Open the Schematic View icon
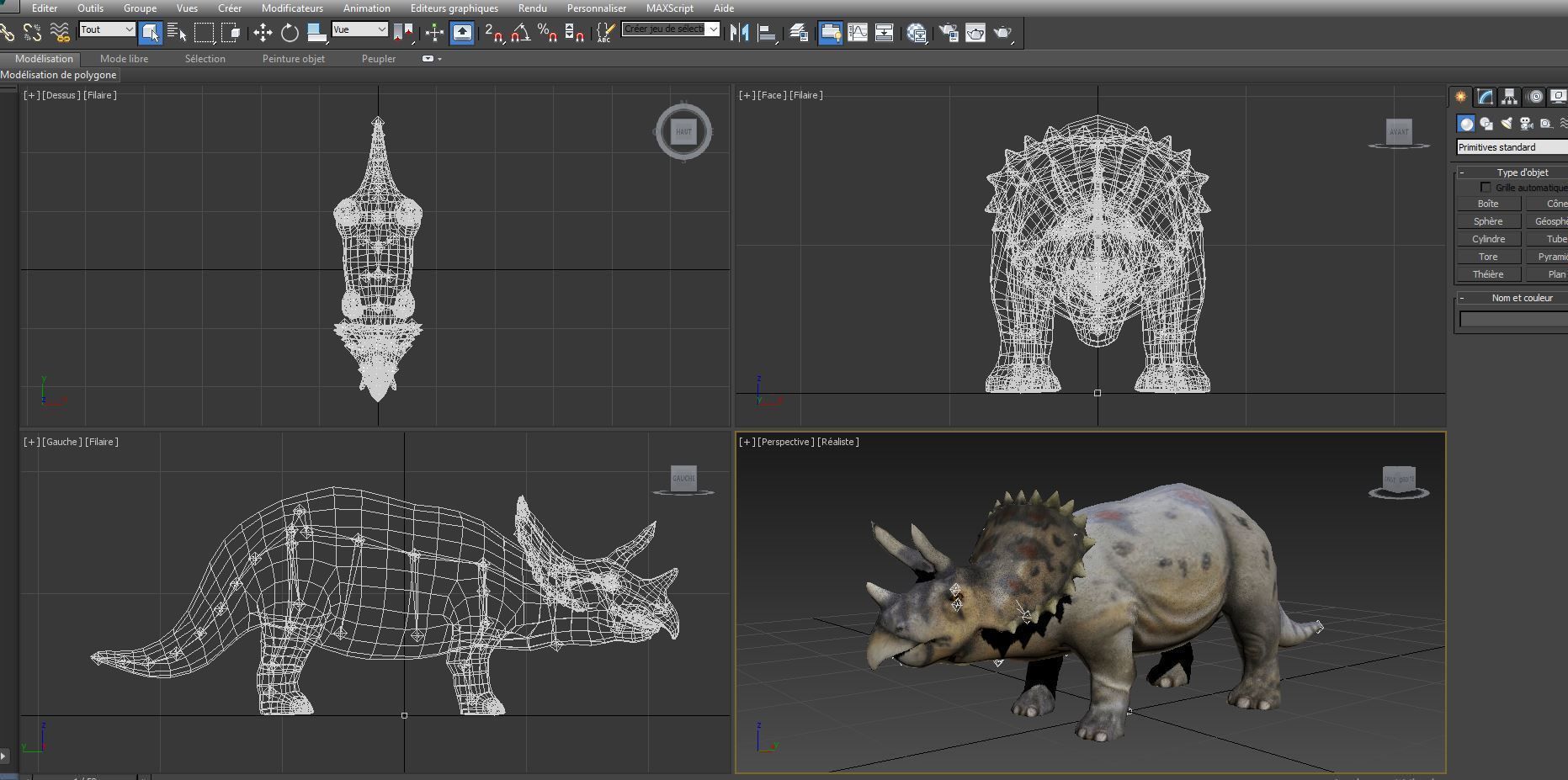The width and height of the screenshot is (1568, 780). coord(885,33)
